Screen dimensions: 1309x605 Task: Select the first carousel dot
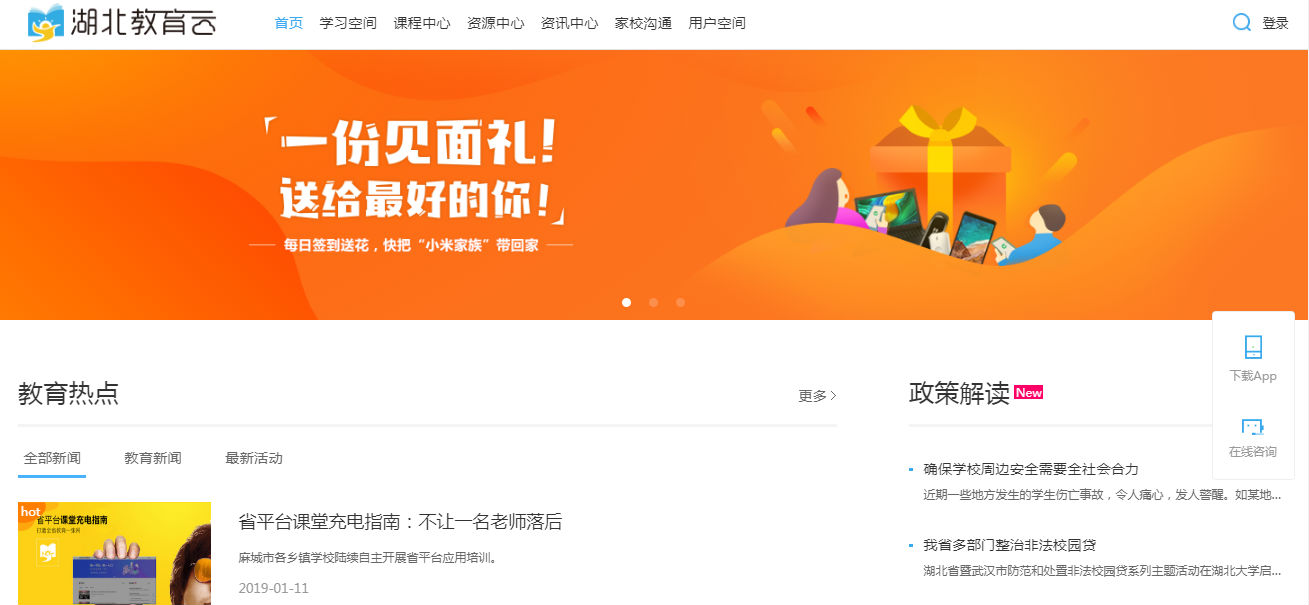627,302
